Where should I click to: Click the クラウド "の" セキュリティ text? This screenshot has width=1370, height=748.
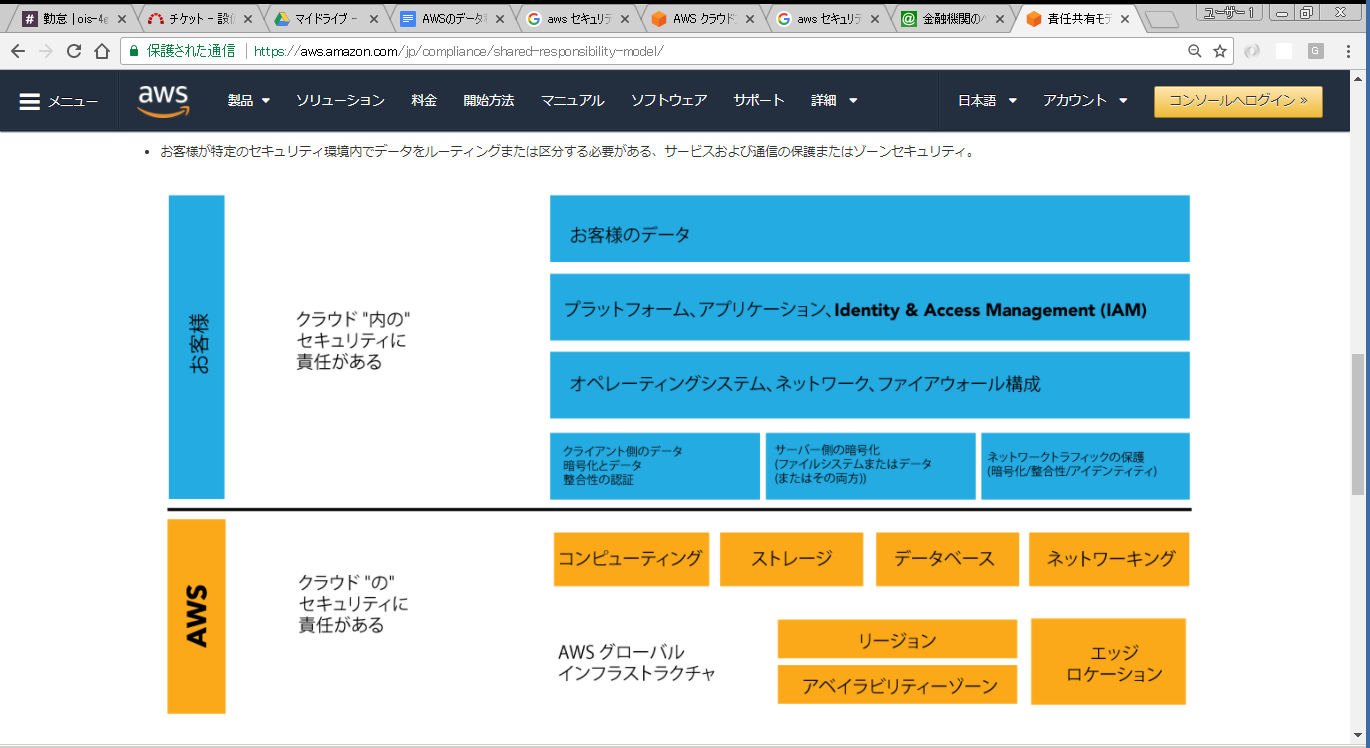(353, 603)
